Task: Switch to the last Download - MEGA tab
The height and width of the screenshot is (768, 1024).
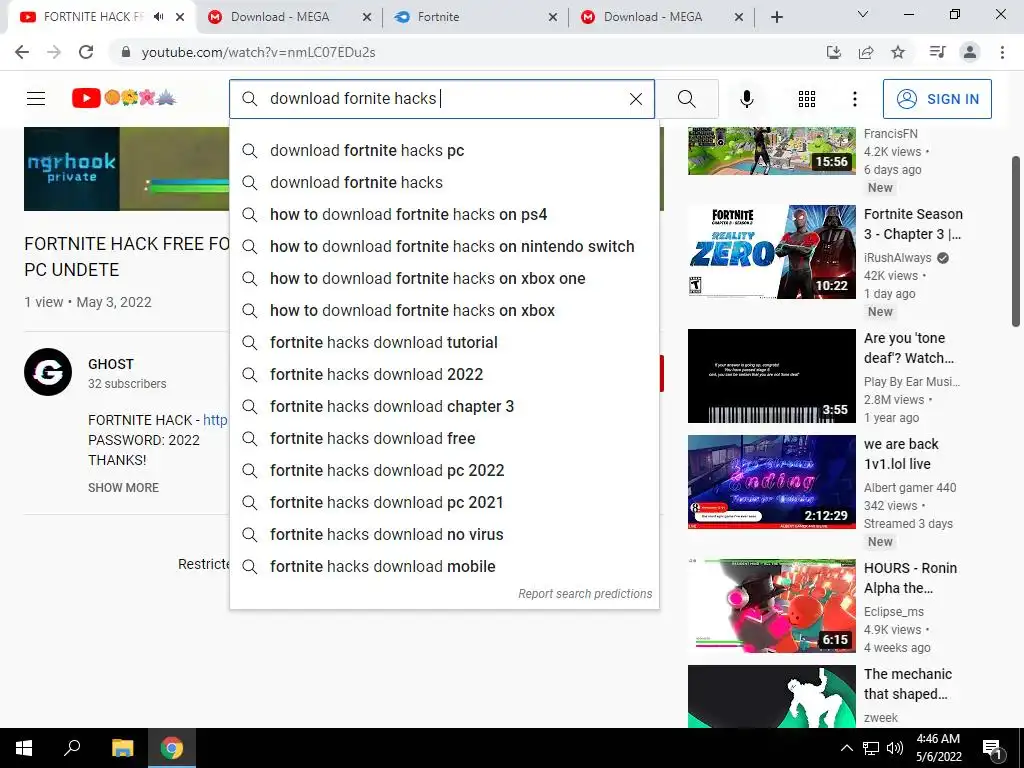Action: point(653,17)
